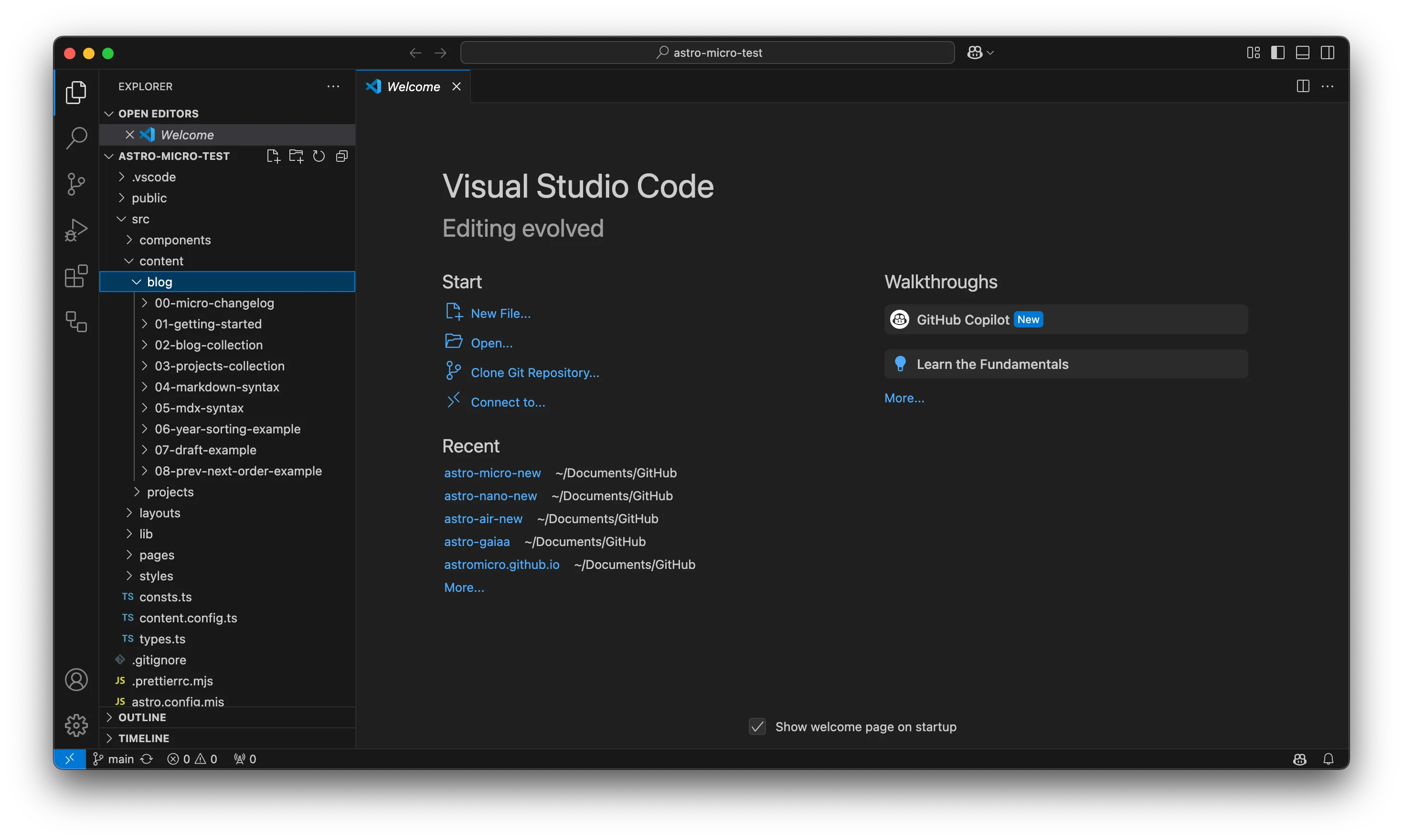The height and width of the screenshot is (840, 1403).
Task: Select the Welcome editor tab
Action: pos(413,86)
